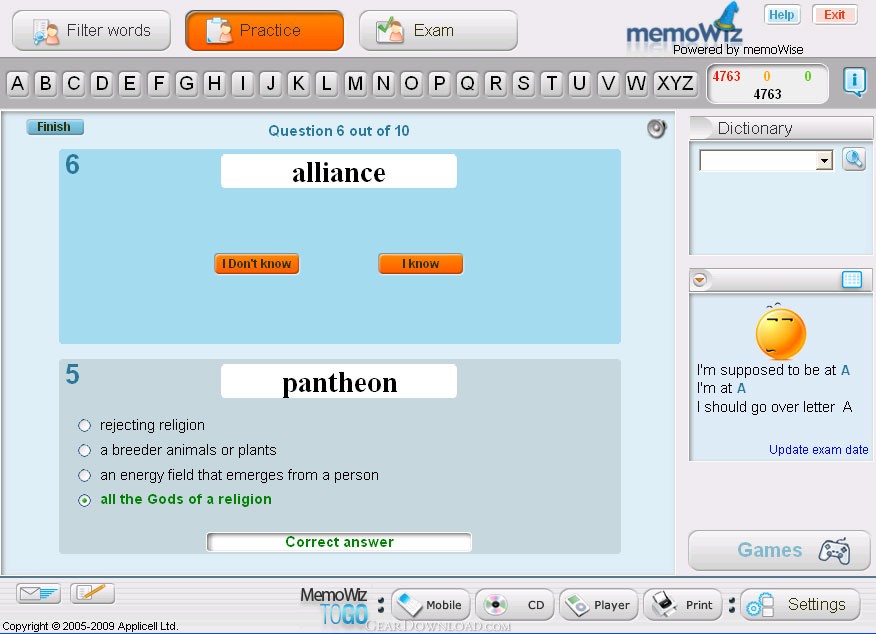Select letter T filter
Image resolution: width=876 pixels, height=634 pixels.
[552, 83]
